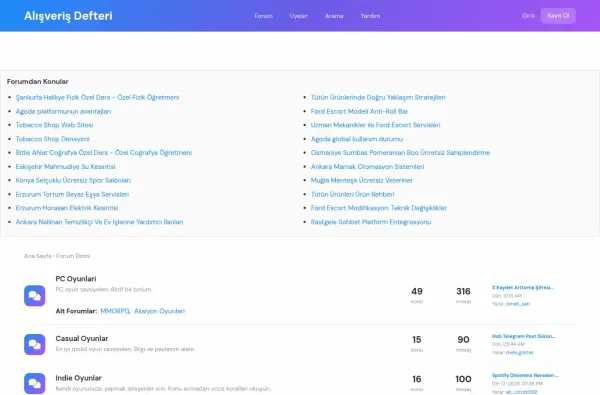Open Uzman Mekanikler ile Ford Escort Servisleri

coord(375,125)
